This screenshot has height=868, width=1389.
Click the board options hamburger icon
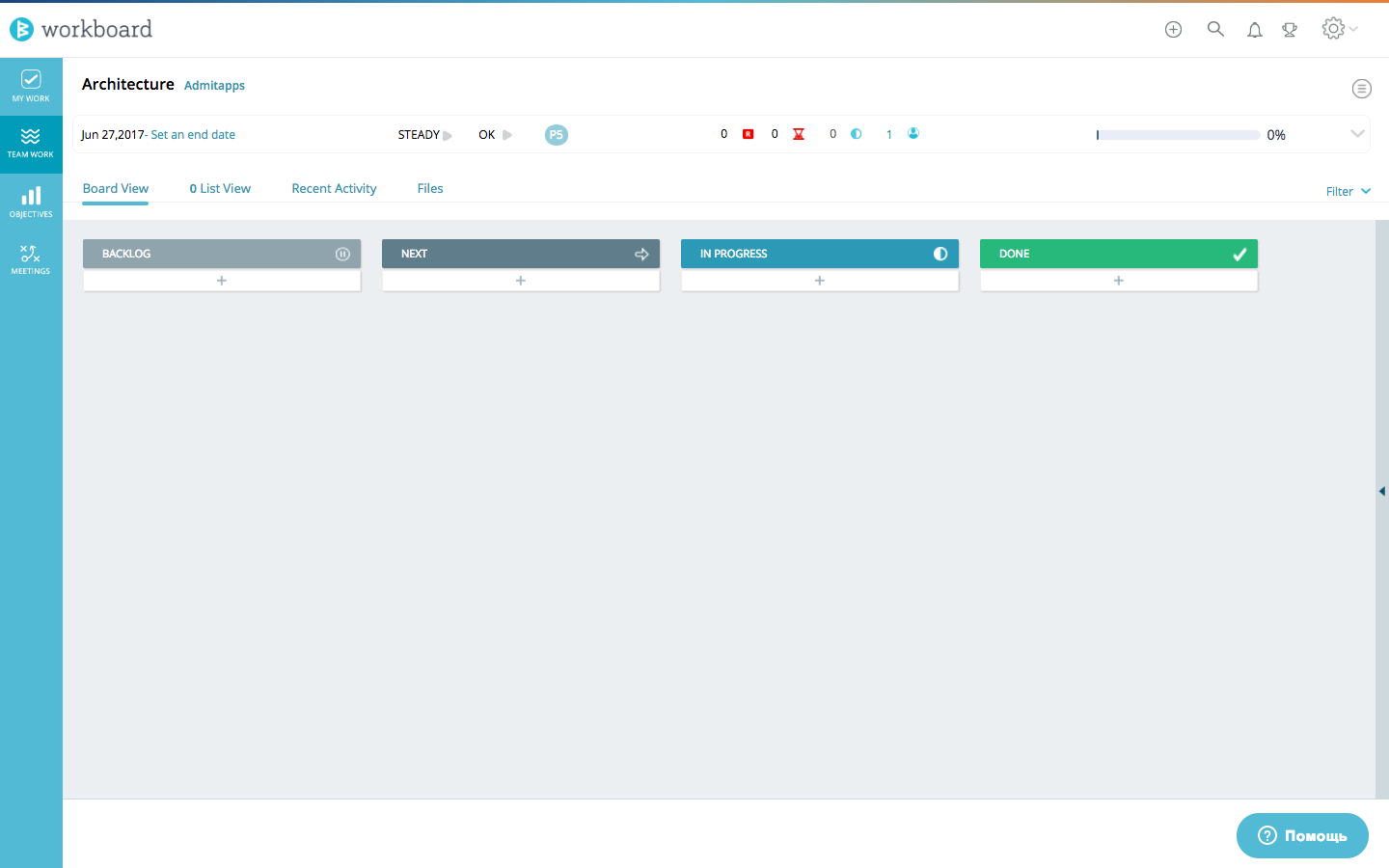coord(1361,88)
